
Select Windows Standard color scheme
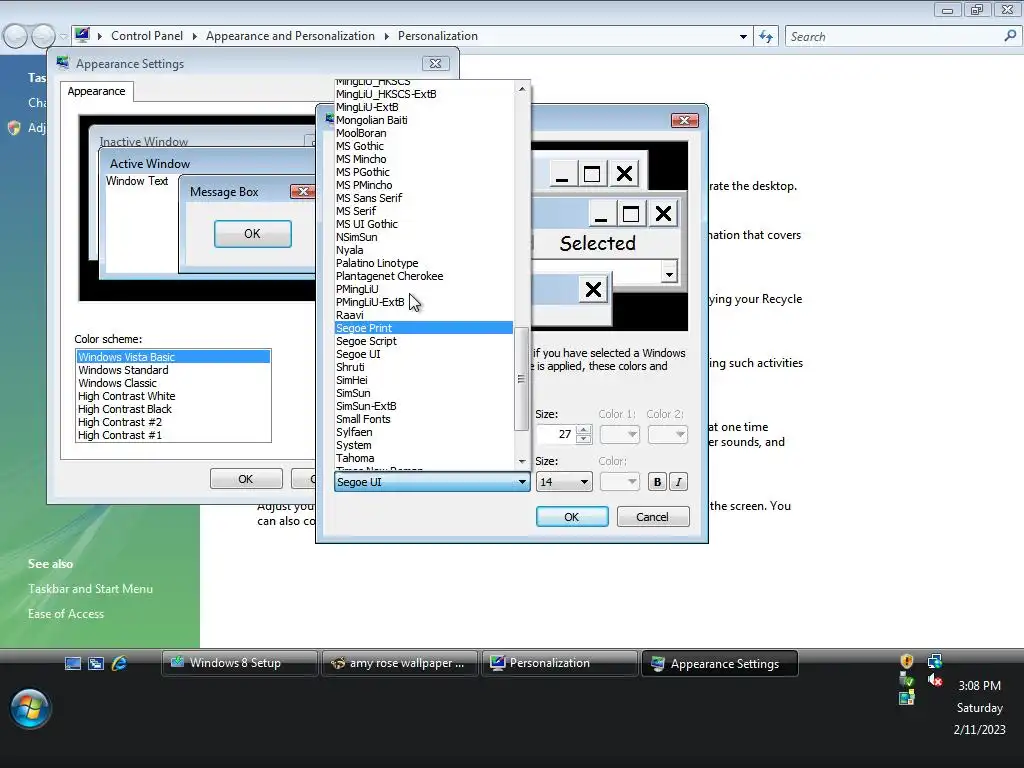point(173,370)
